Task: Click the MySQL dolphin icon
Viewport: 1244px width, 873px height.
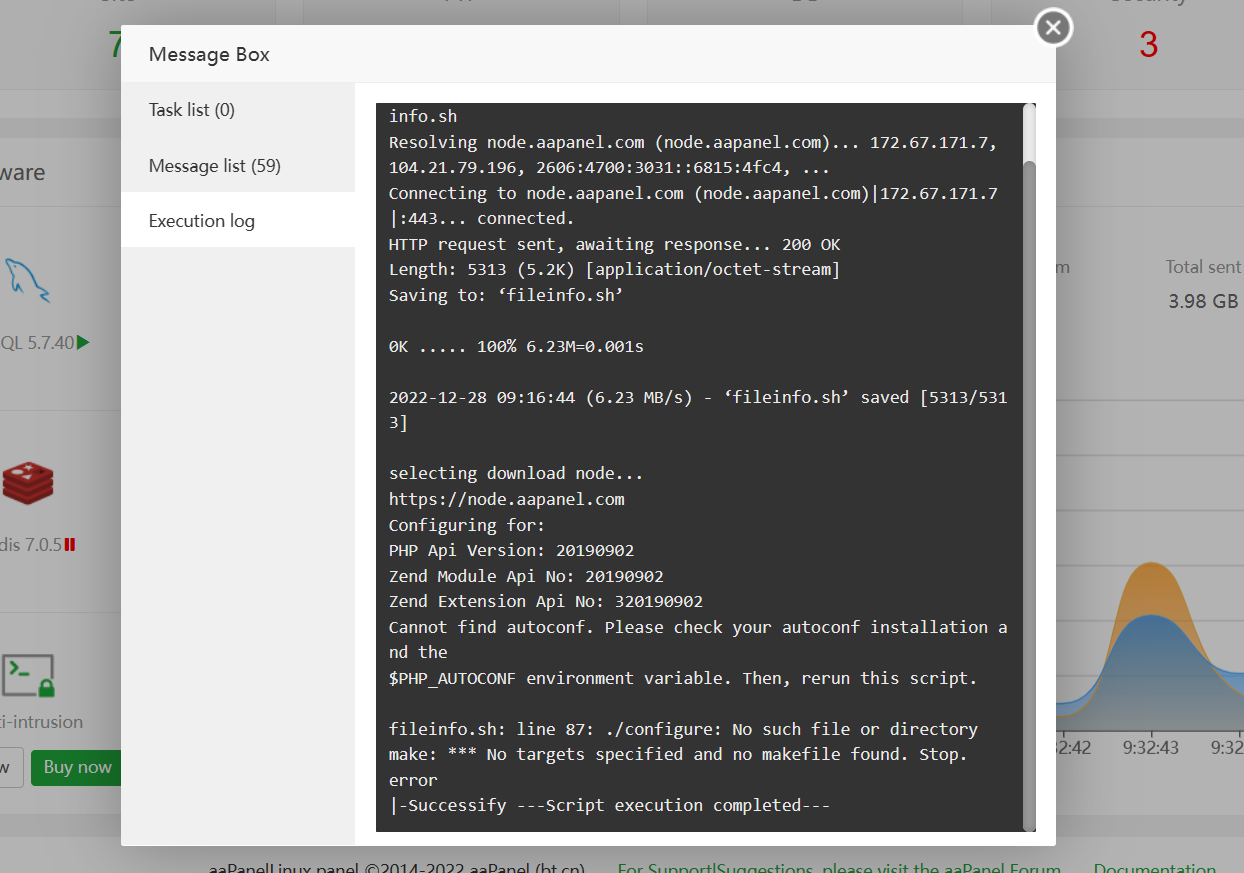Action: tap(28, 281)
